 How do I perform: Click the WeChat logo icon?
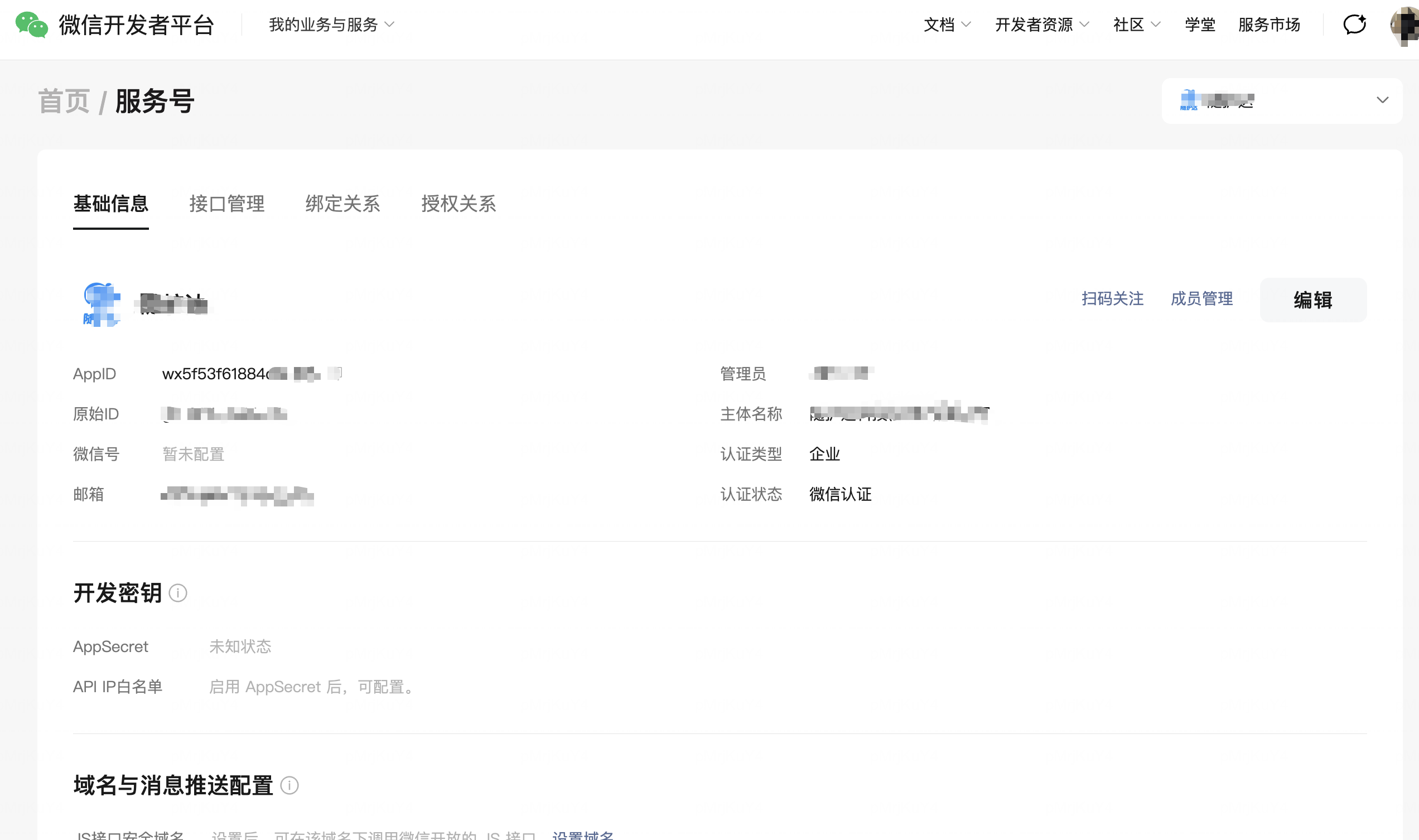click(31, 25)
